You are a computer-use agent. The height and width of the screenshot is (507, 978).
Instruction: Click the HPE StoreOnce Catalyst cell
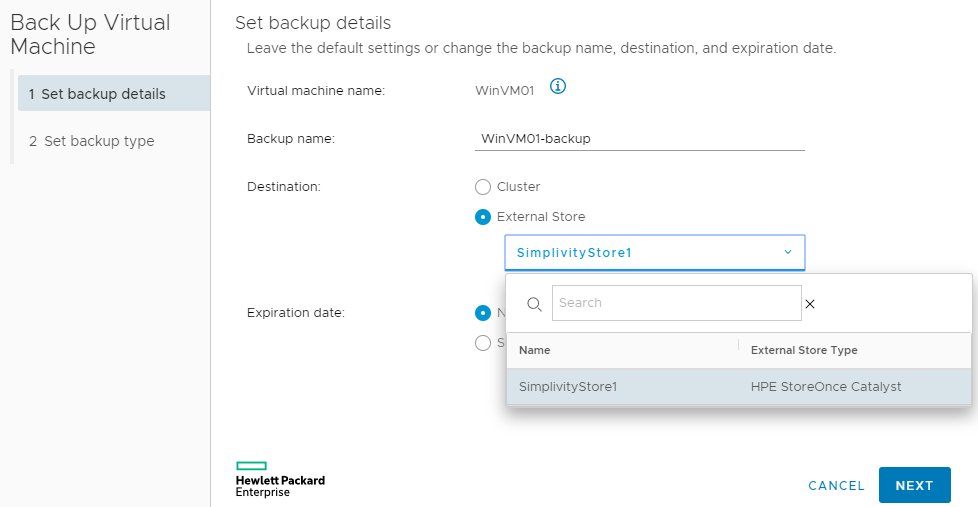pos(826,387)
